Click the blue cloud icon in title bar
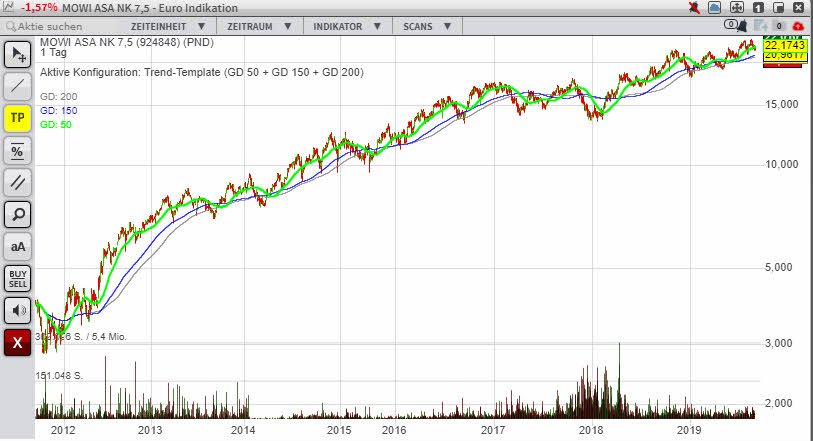 [714, 8]
